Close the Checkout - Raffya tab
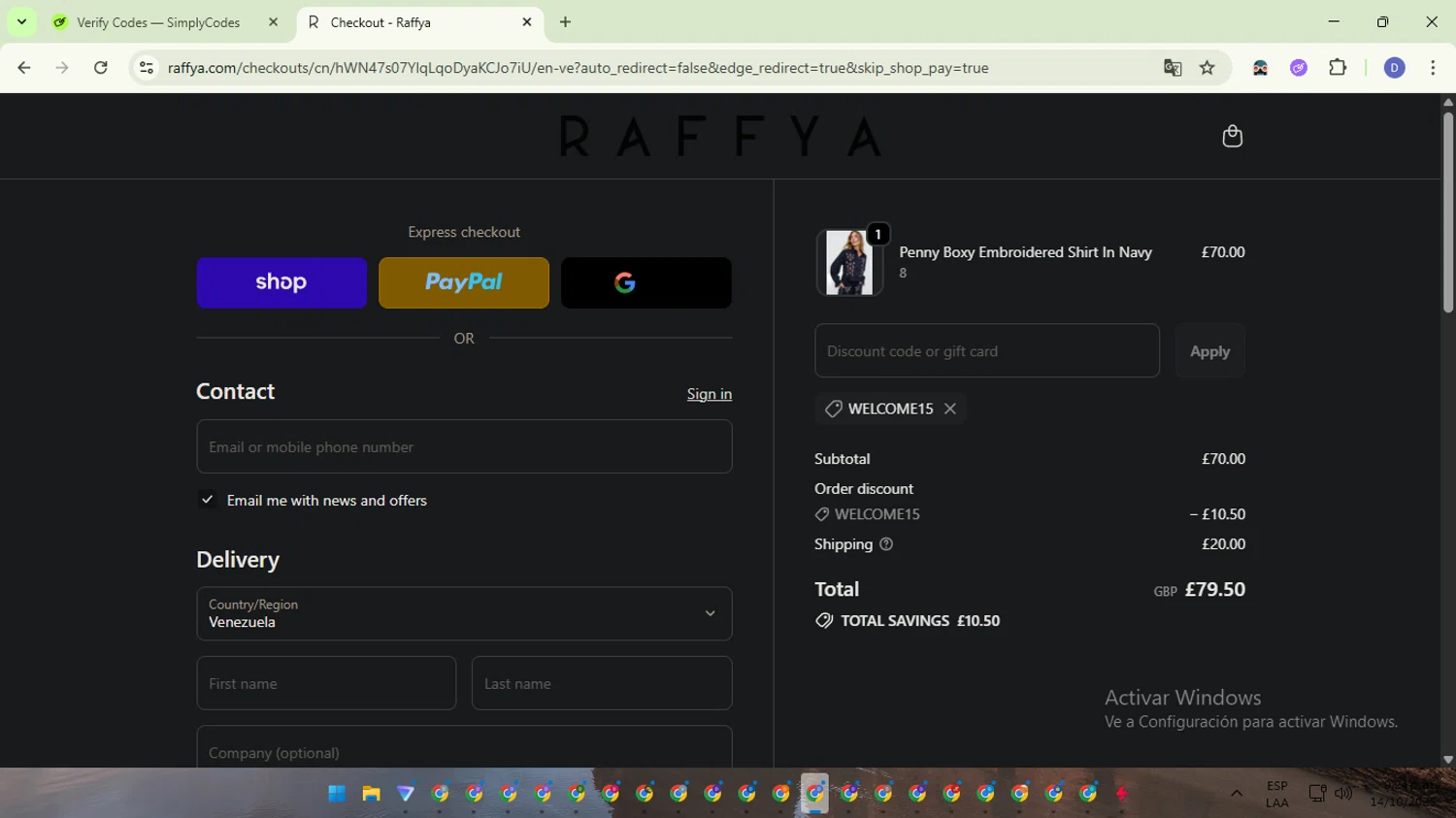Screen dimensions: 1456x818 [x=527, y=22]
